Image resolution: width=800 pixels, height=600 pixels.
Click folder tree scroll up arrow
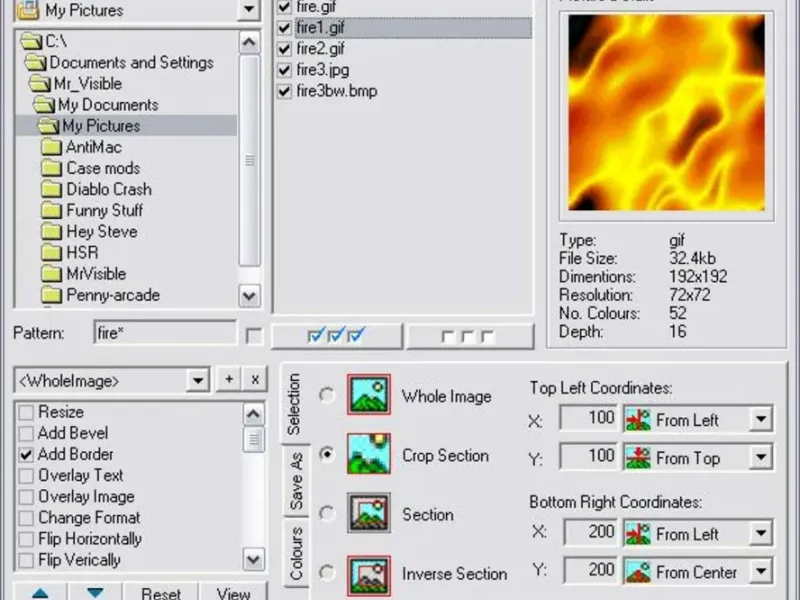coord(249,42)
